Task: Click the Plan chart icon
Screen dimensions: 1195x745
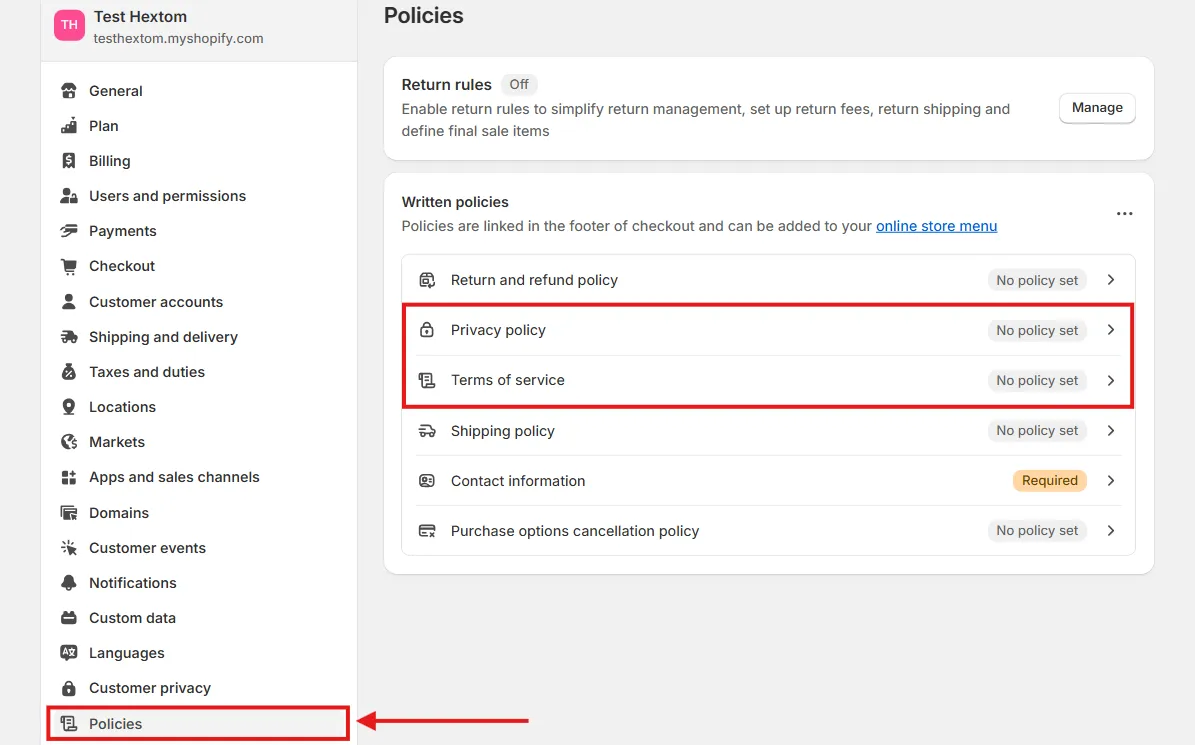Action: pos(69,126)
